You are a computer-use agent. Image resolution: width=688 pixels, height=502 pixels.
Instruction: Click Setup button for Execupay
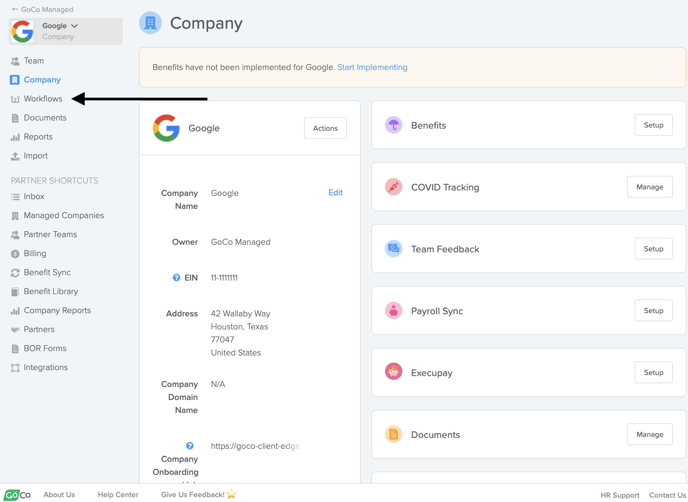point(653,373)
